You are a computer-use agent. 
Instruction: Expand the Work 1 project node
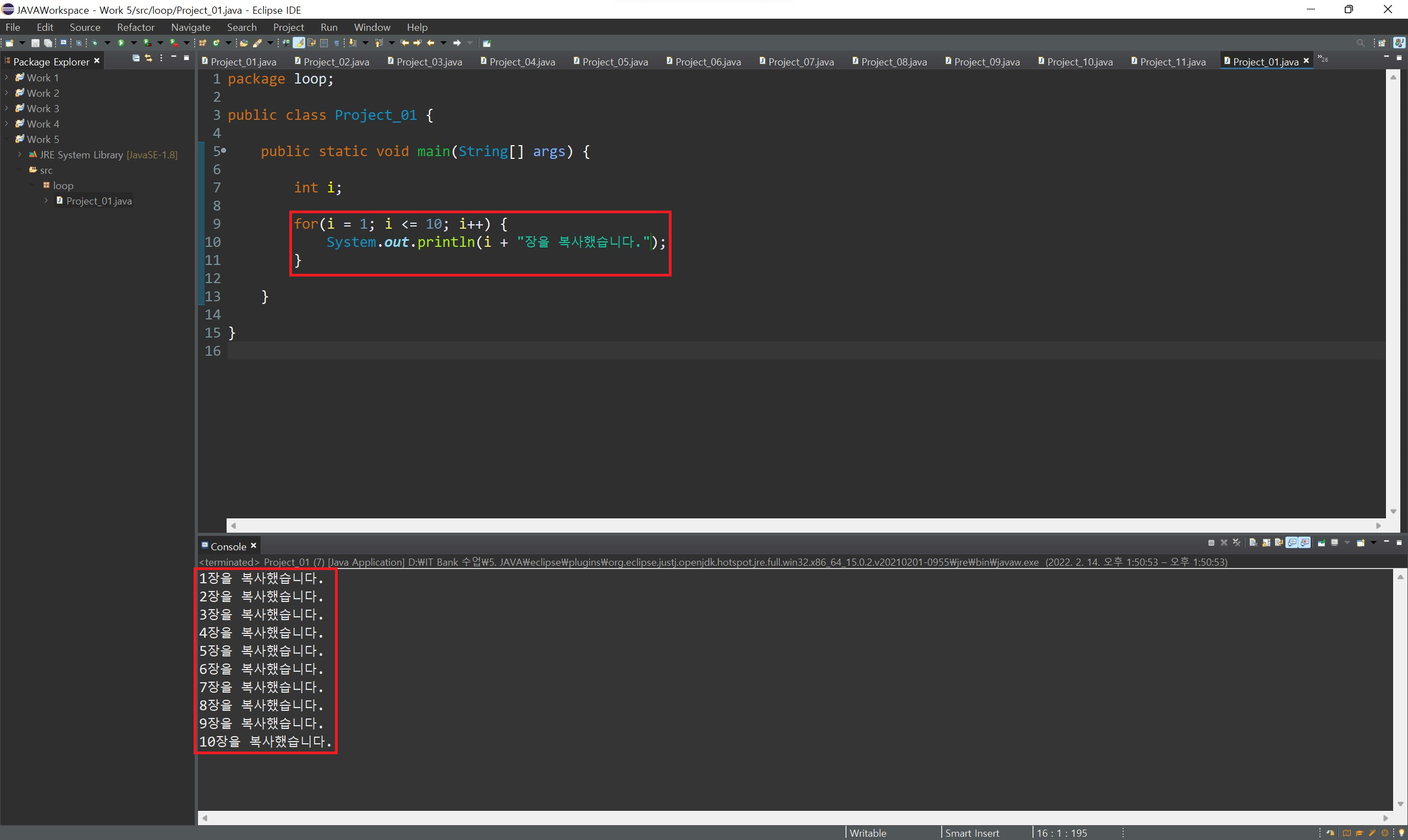click(x=6, y=78)
